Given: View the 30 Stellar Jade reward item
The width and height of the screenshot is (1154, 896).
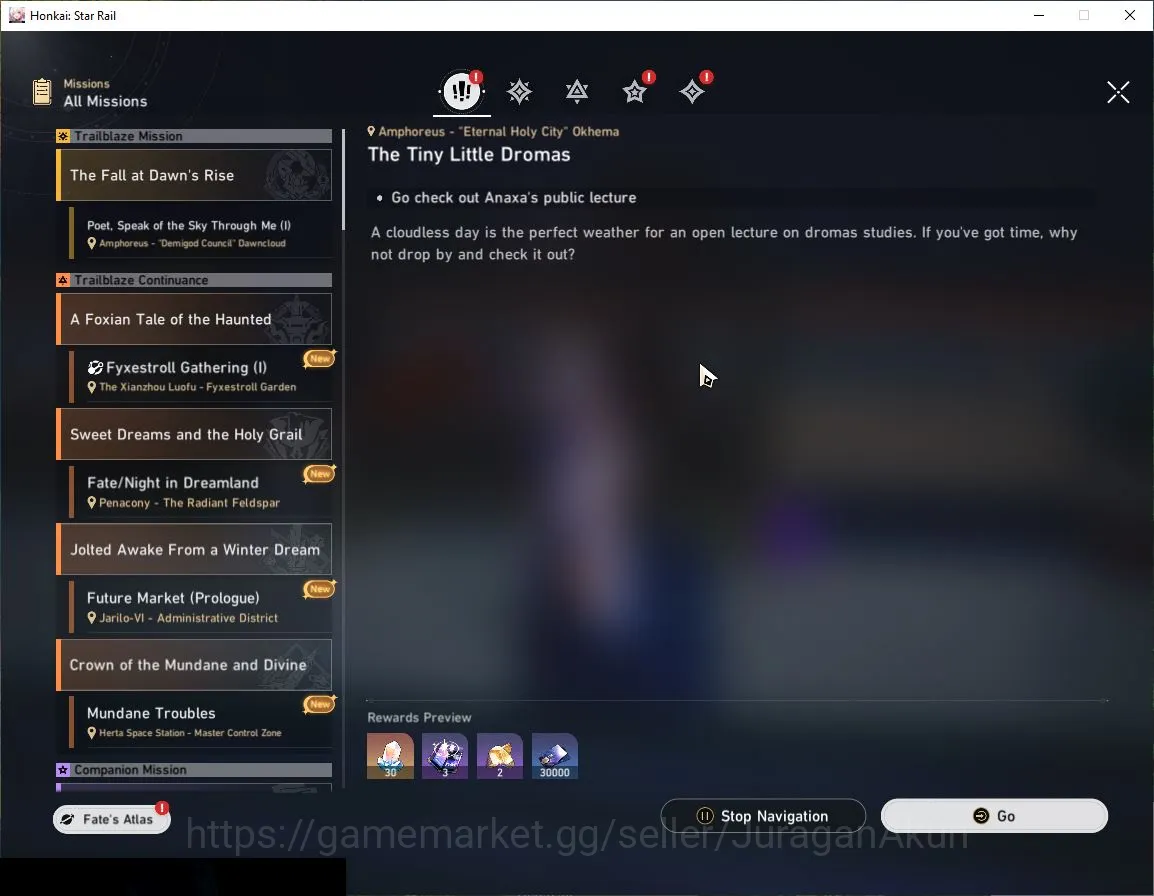Looking at the screenshot, I should pyautogui.click(x=390, y=756).
